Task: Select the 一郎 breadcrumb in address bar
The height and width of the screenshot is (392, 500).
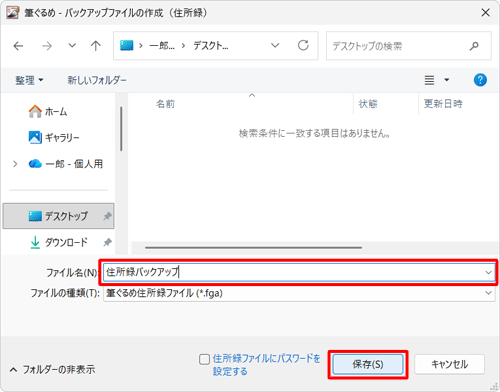Action: (x=162, y=46)
